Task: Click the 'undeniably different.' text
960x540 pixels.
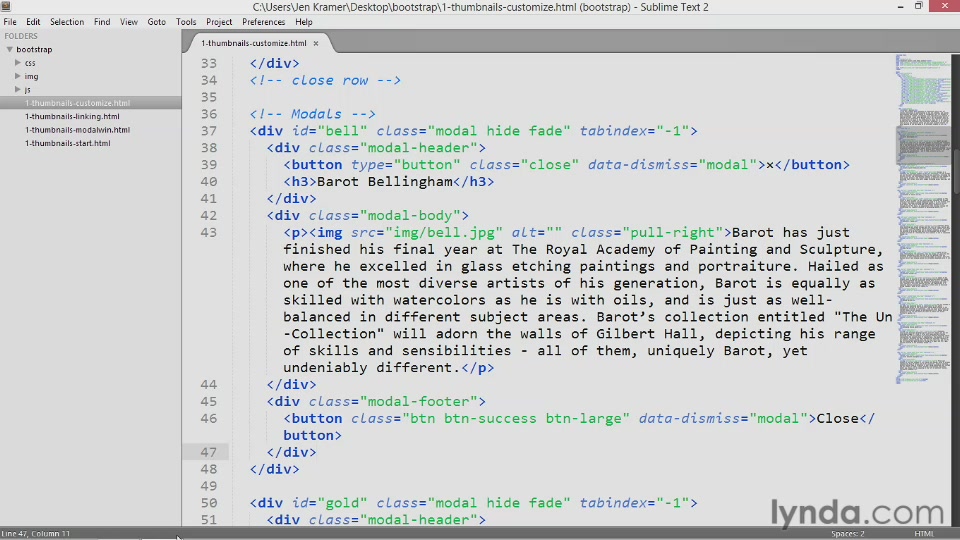Action: tap(372, 368)
